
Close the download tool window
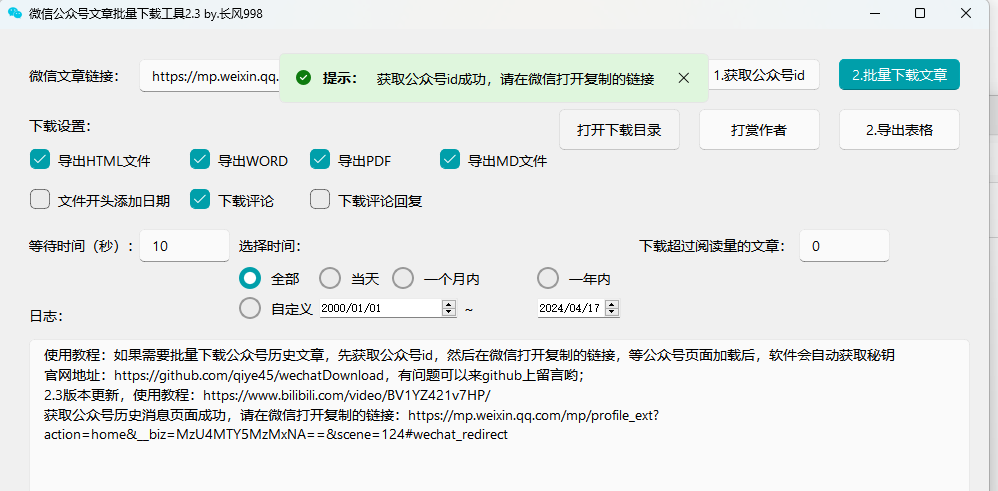point(966,13)
